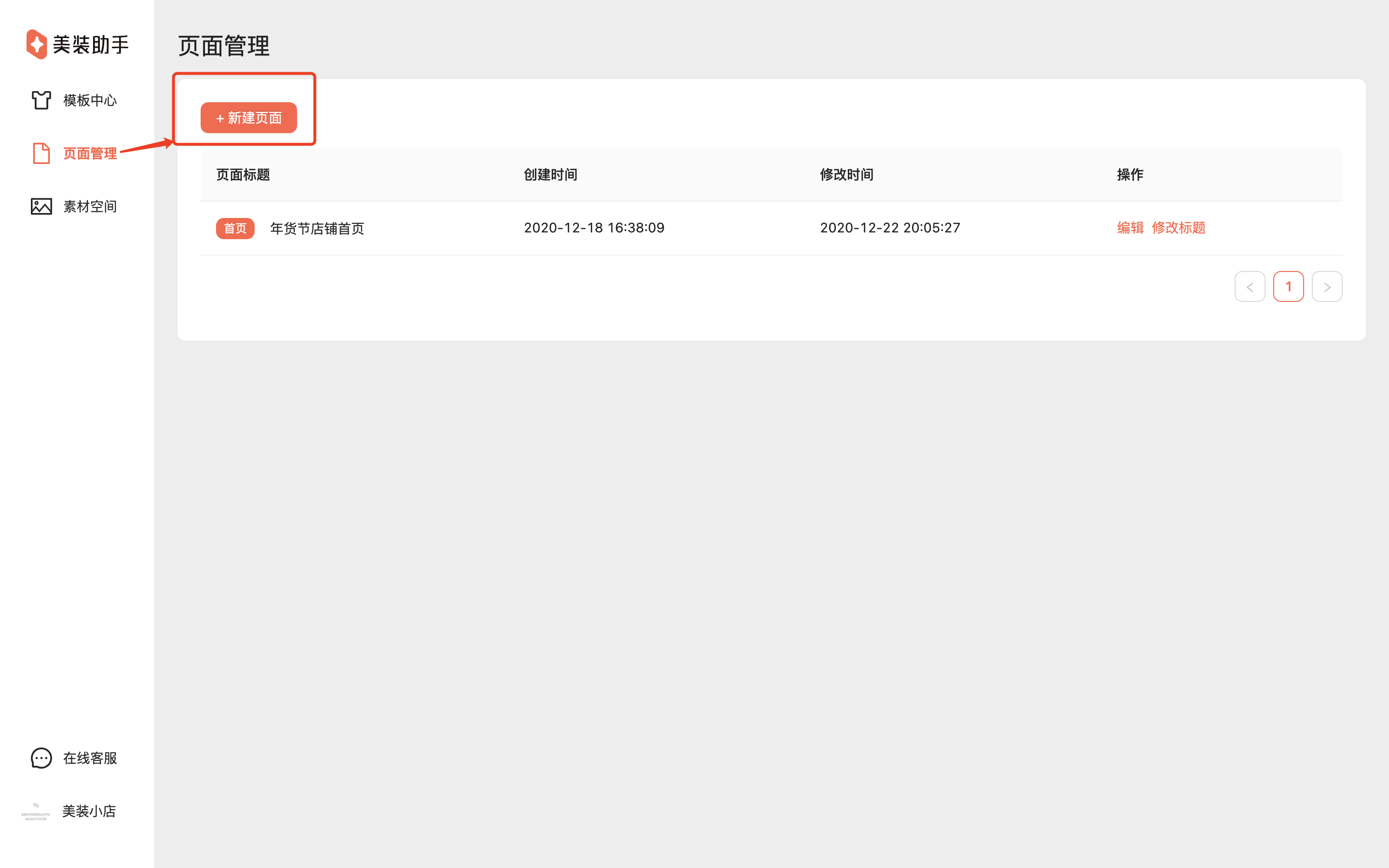This screenshot has height=868, width=1389.
Task: Click the 美装助手 logo icon
Action: click(37, 44)
